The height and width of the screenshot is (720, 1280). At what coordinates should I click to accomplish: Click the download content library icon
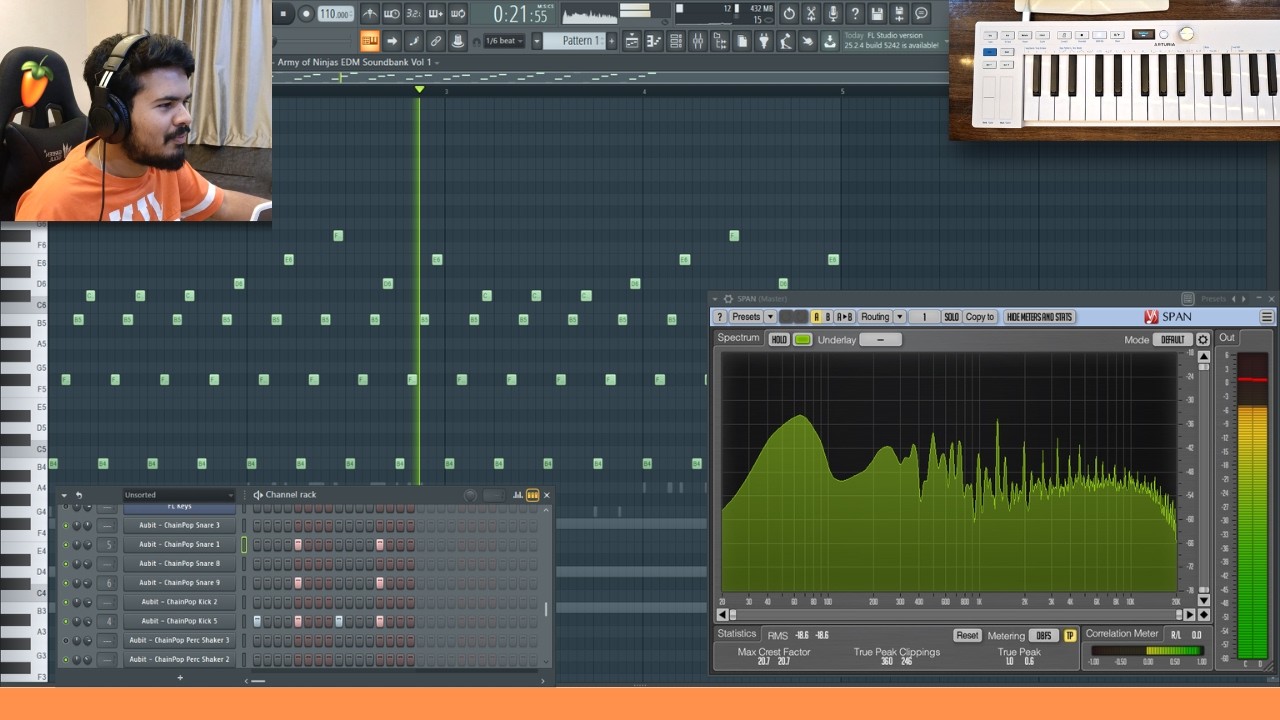pyautogui.click(x=830, y=41)
